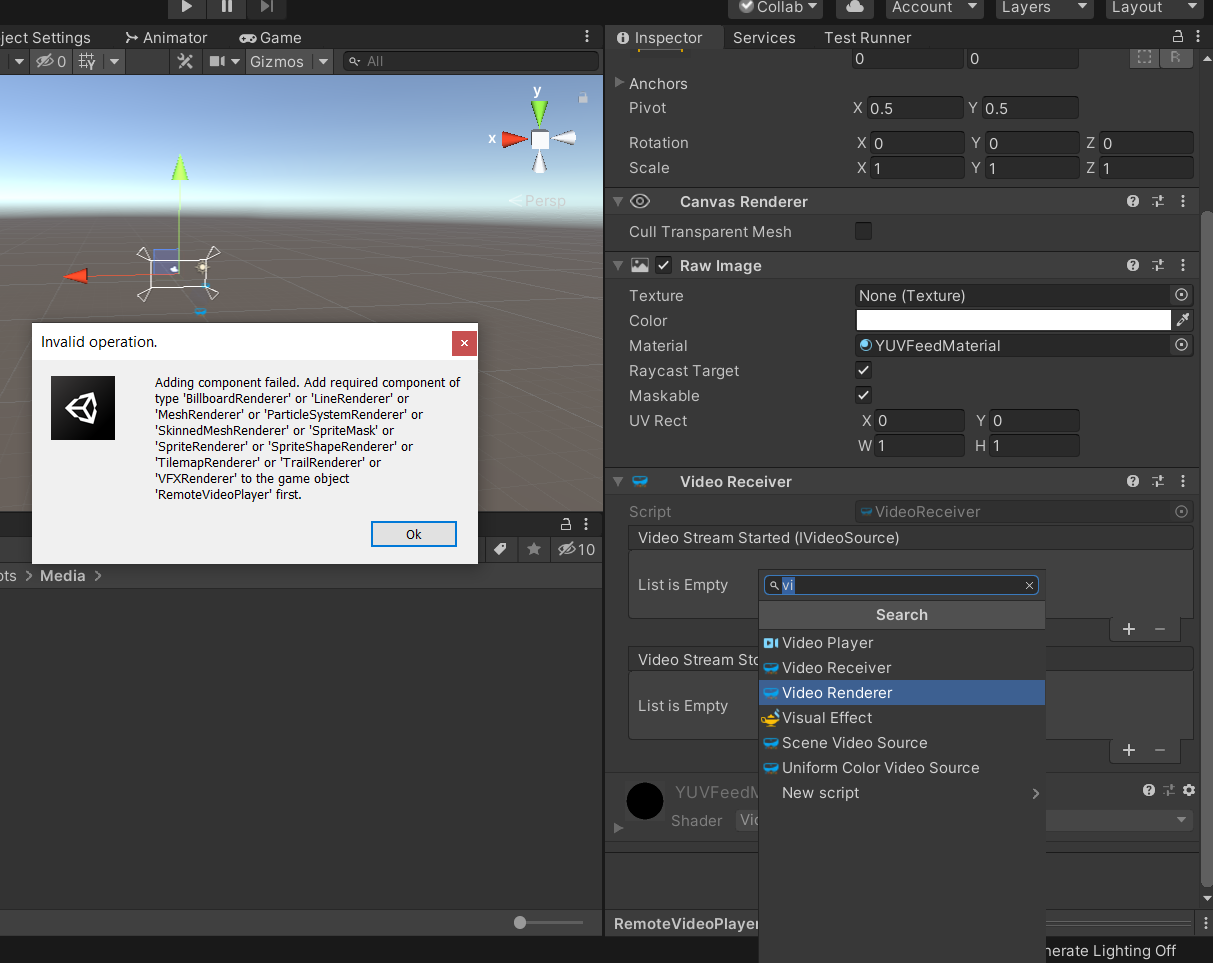Collapse the Canvas Renderer component
Image resolution: width=1213 pixels, height=963 pixels.
(x=619, y=201)
